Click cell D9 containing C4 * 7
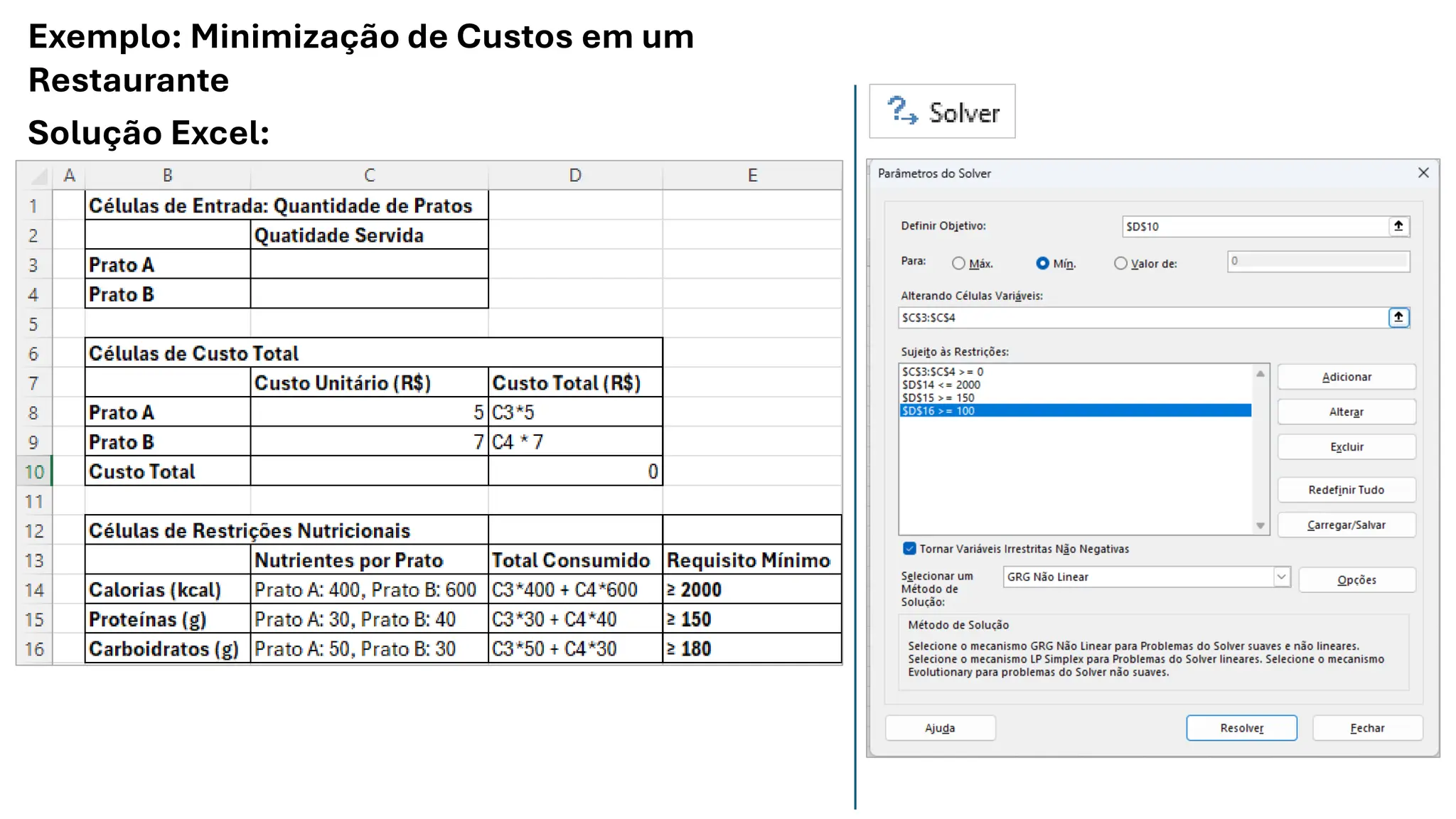The height and width of the screenshot is (819, 1456). coord(575,442)
